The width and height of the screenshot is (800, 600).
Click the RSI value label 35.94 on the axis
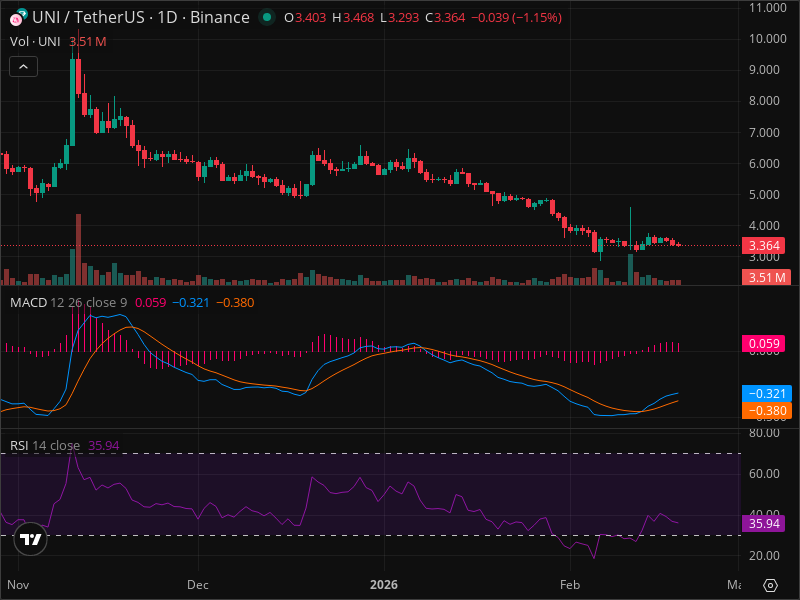763,523
